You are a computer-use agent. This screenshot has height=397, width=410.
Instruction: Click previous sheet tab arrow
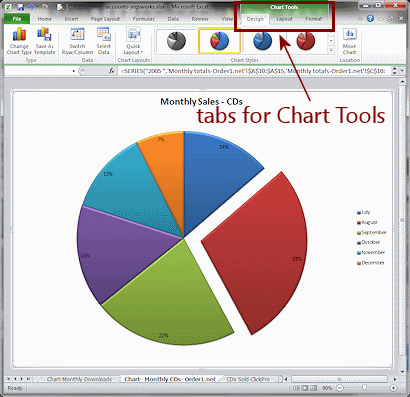15,379
